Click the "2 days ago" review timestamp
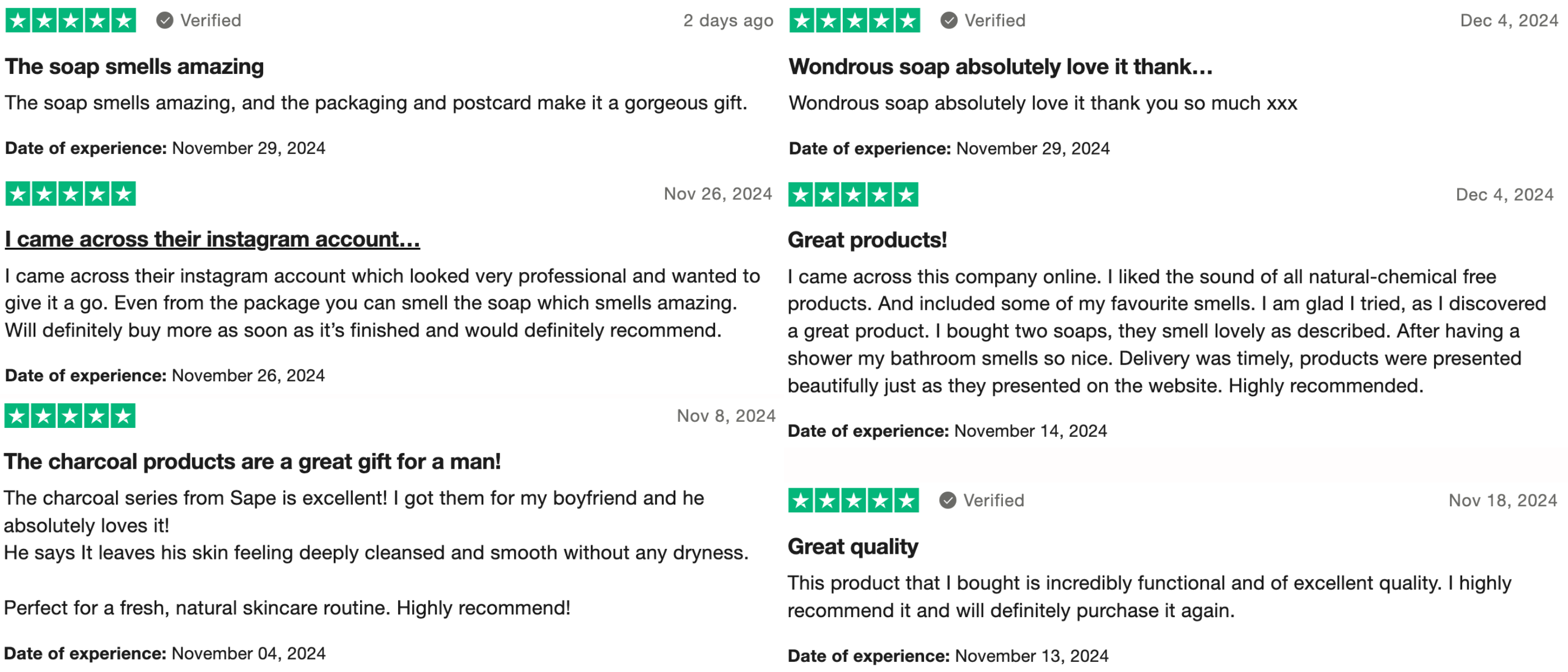This screenshot has height=672, width=1568. click(728, 21)
